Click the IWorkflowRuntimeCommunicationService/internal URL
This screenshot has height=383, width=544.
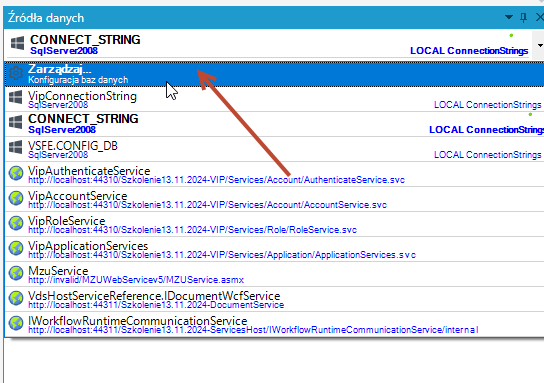click(x=253, y=330)
